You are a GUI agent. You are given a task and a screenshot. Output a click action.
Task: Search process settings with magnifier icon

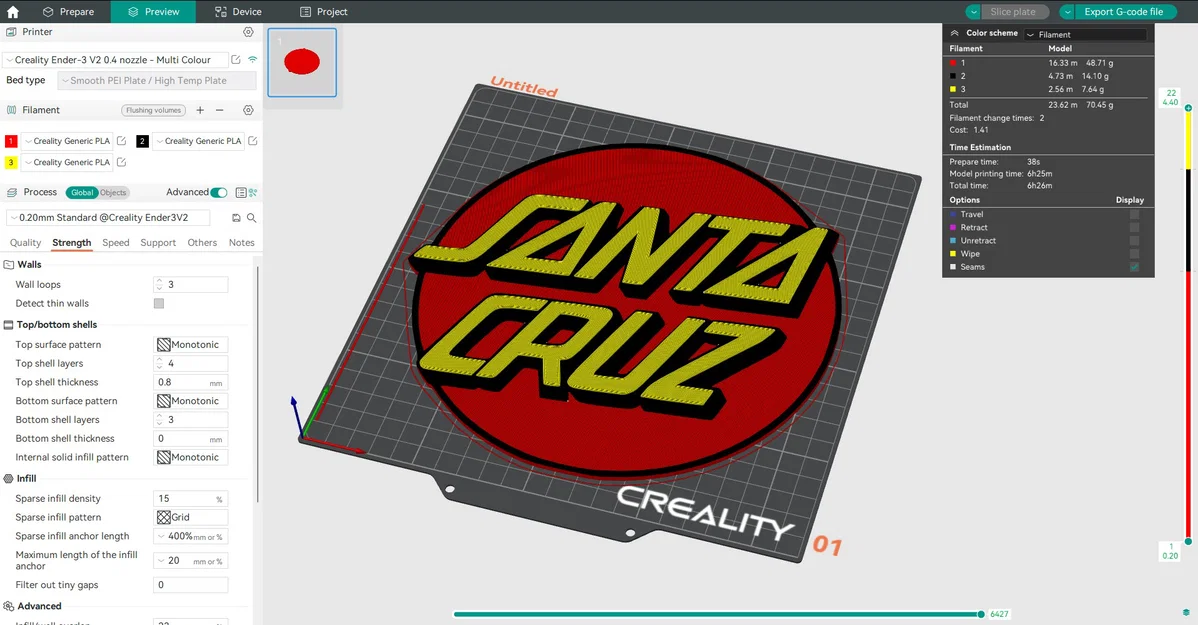251,218
